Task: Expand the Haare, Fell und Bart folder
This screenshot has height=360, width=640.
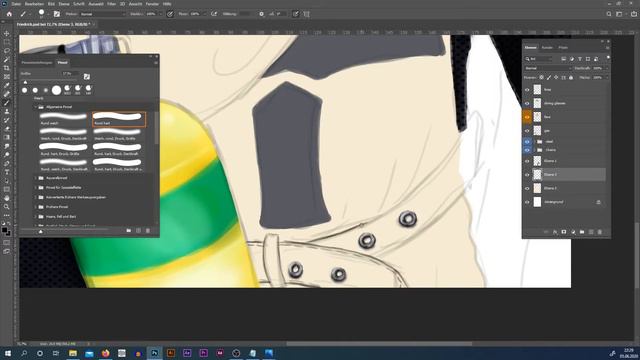Action: pyautogui.click(x=36, y=216)
